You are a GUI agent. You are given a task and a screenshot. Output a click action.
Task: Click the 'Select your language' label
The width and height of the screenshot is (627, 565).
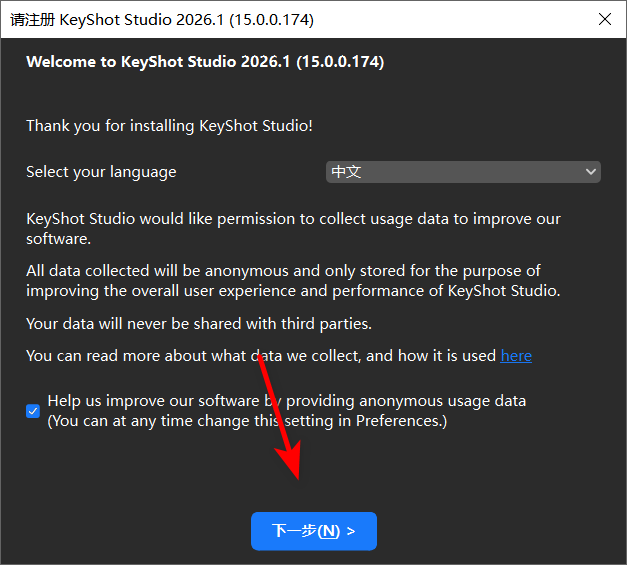coord(101,172)
